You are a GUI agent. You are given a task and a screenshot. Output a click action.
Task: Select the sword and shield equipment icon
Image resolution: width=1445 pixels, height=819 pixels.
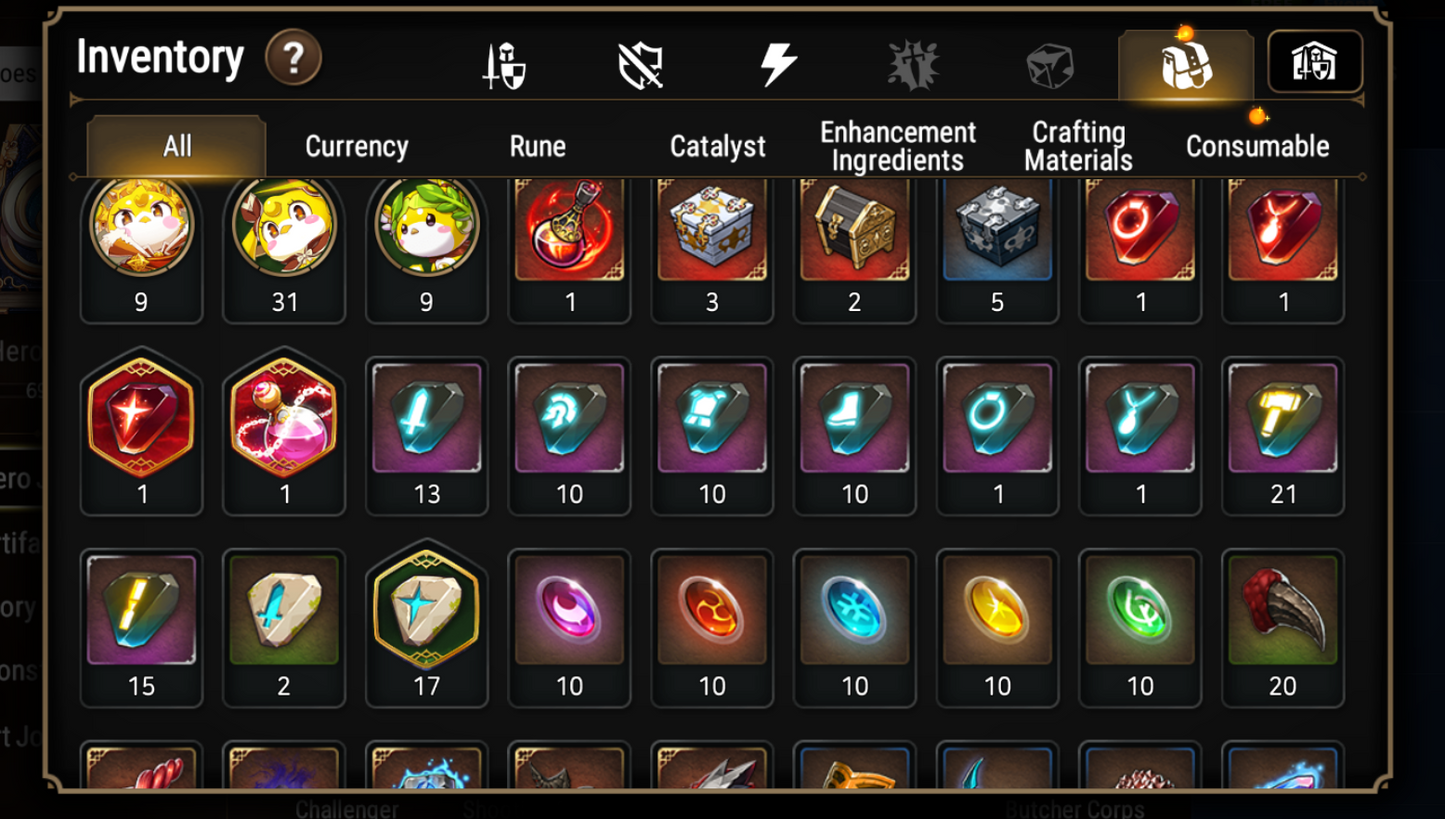[x=504, y=66]
